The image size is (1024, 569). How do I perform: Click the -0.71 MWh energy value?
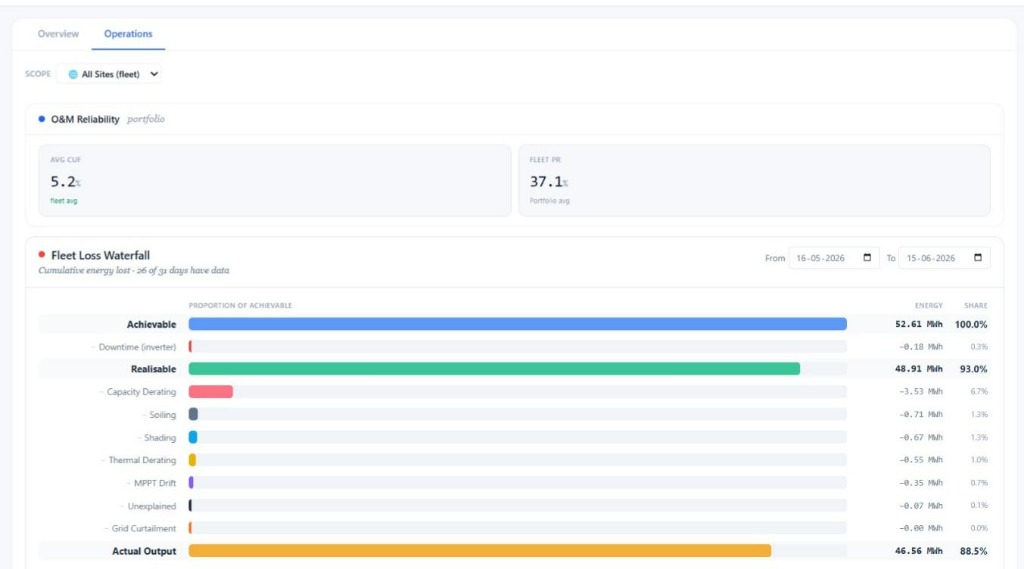[921, 414]
